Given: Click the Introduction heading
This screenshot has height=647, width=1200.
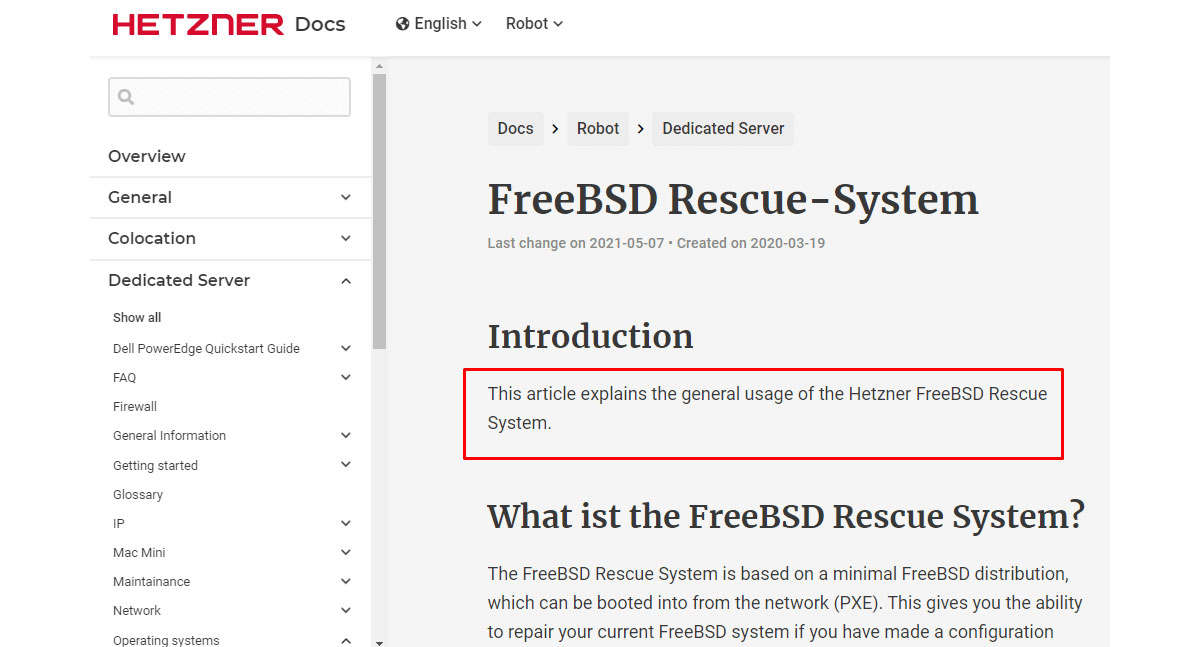Looking at the screenshot, I should 590,336.
